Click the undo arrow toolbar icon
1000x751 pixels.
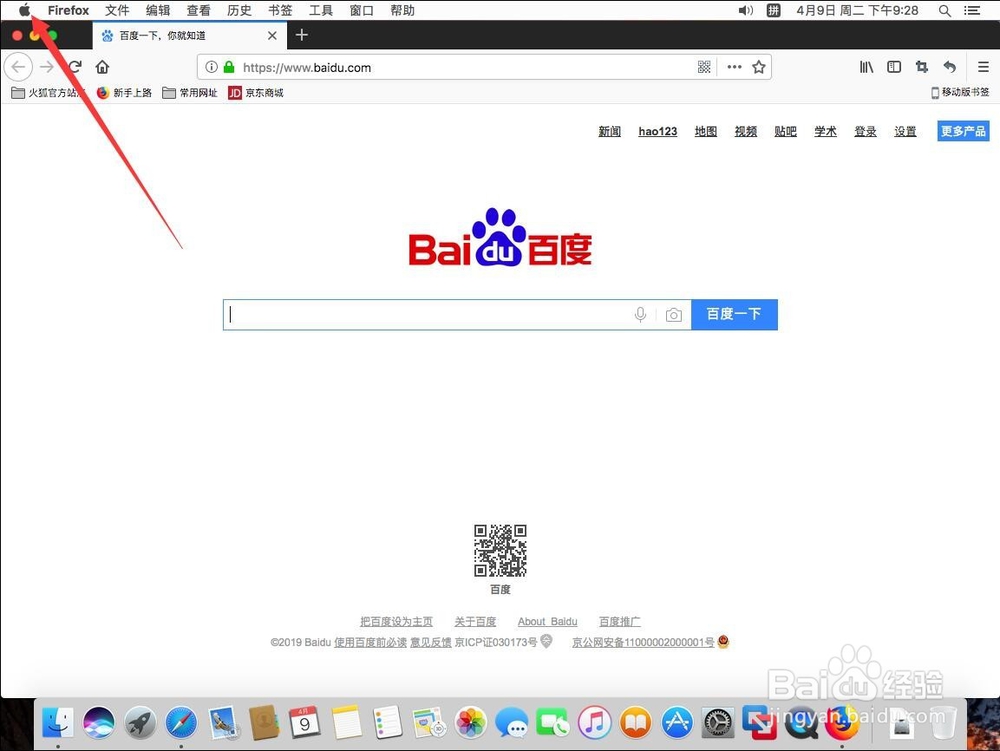pos(950,67)
